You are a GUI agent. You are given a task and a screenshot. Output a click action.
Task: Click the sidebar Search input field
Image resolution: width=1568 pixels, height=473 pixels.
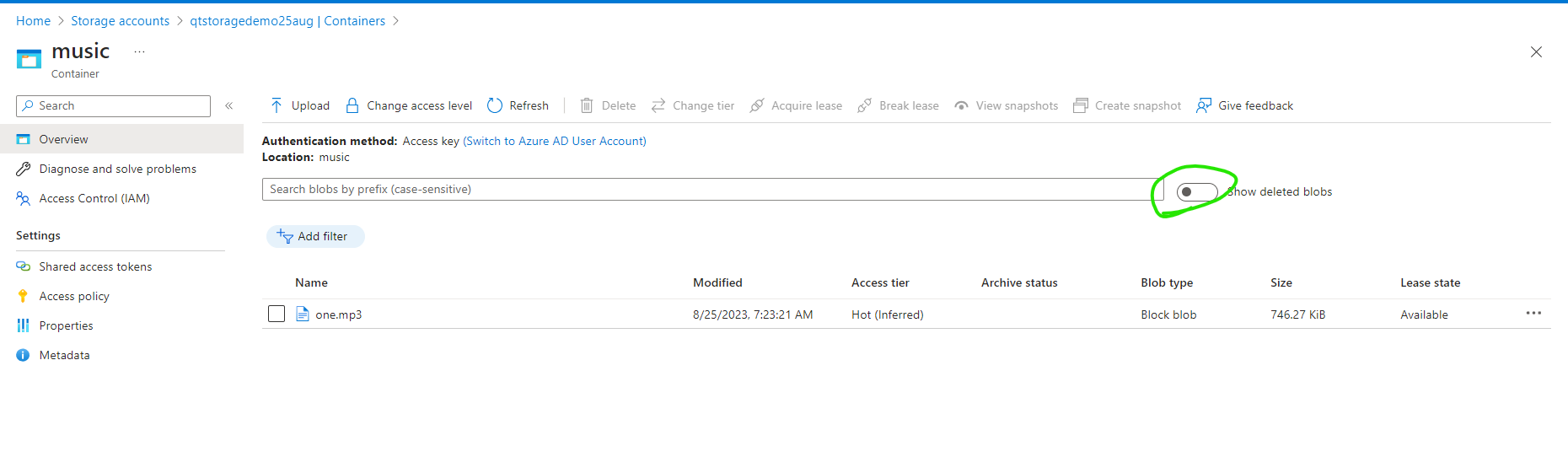pyautogui.click(x=113, y=105)
